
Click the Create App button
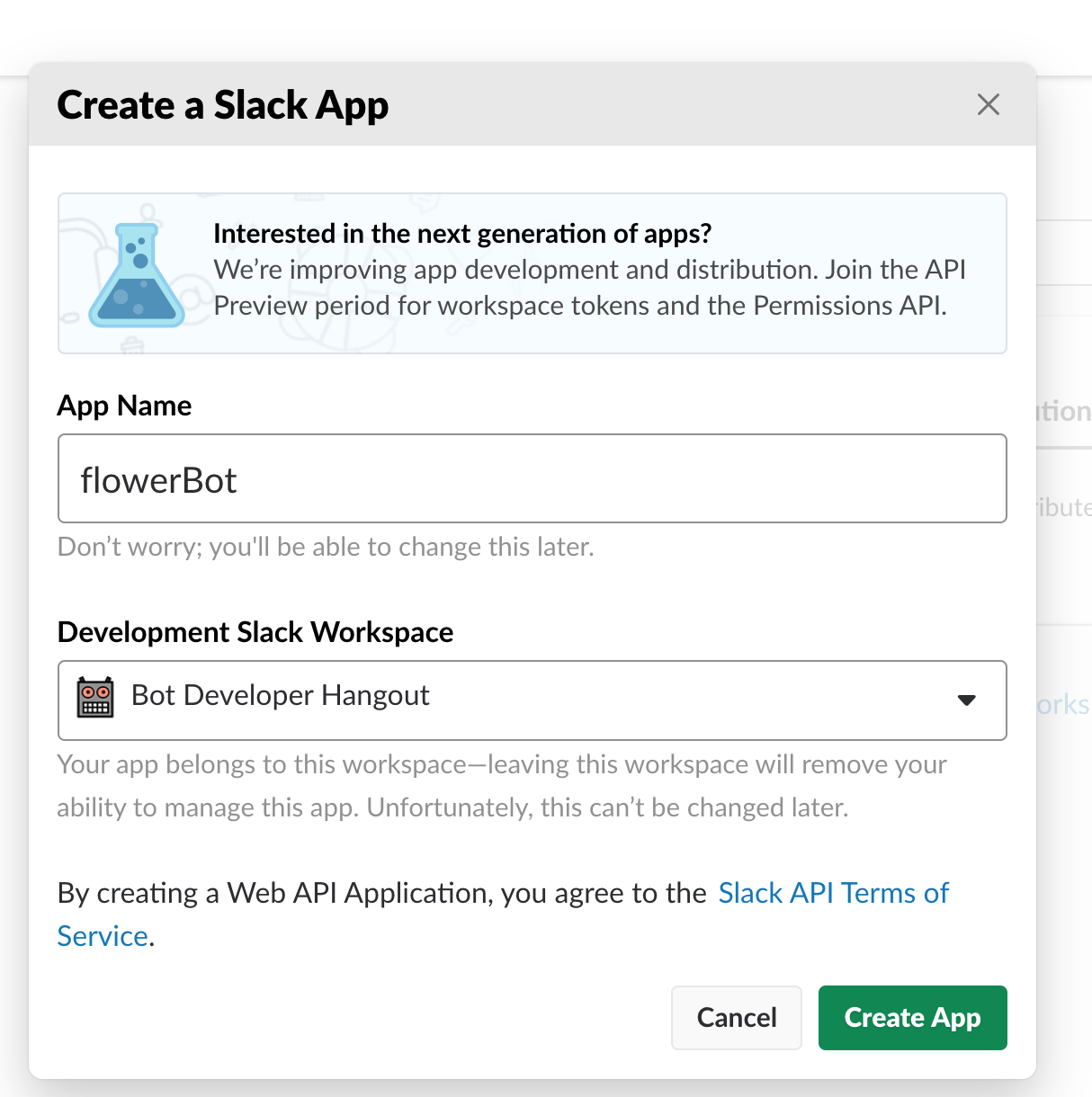click(913, 1018)
